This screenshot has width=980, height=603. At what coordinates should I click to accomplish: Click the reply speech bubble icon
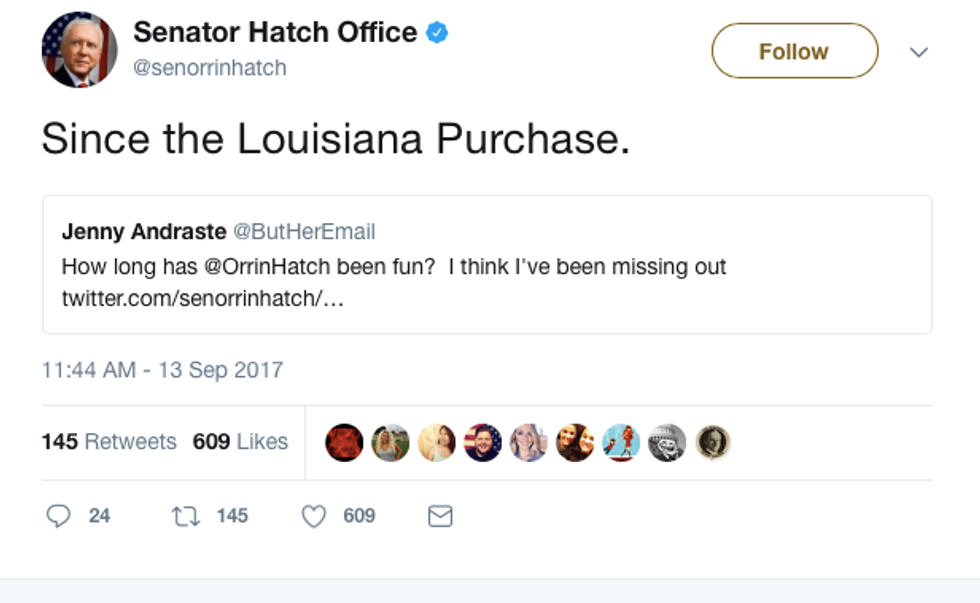[x=59, y=516]
